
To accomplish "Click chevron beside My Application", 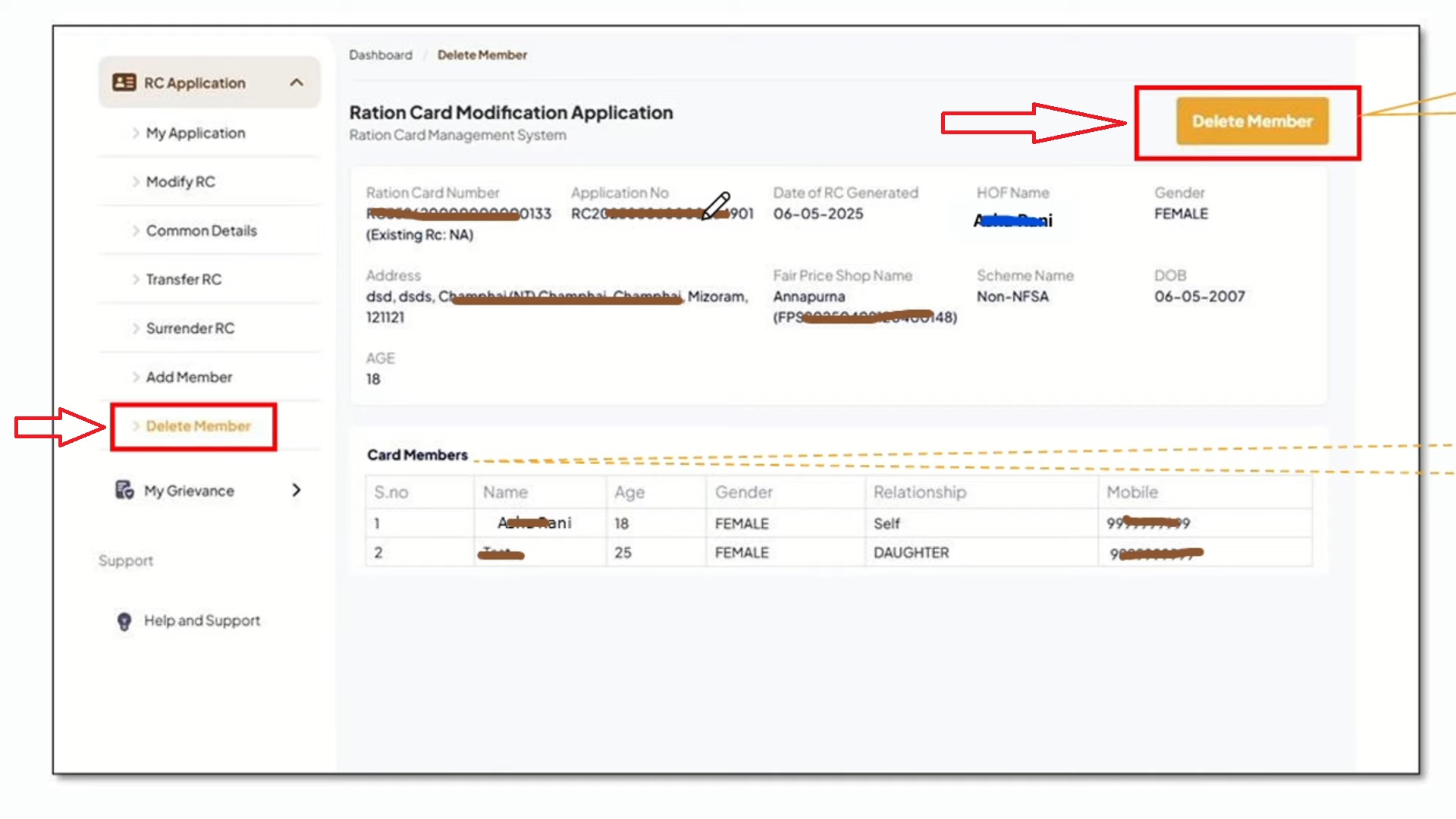I will tap(136, 133).
